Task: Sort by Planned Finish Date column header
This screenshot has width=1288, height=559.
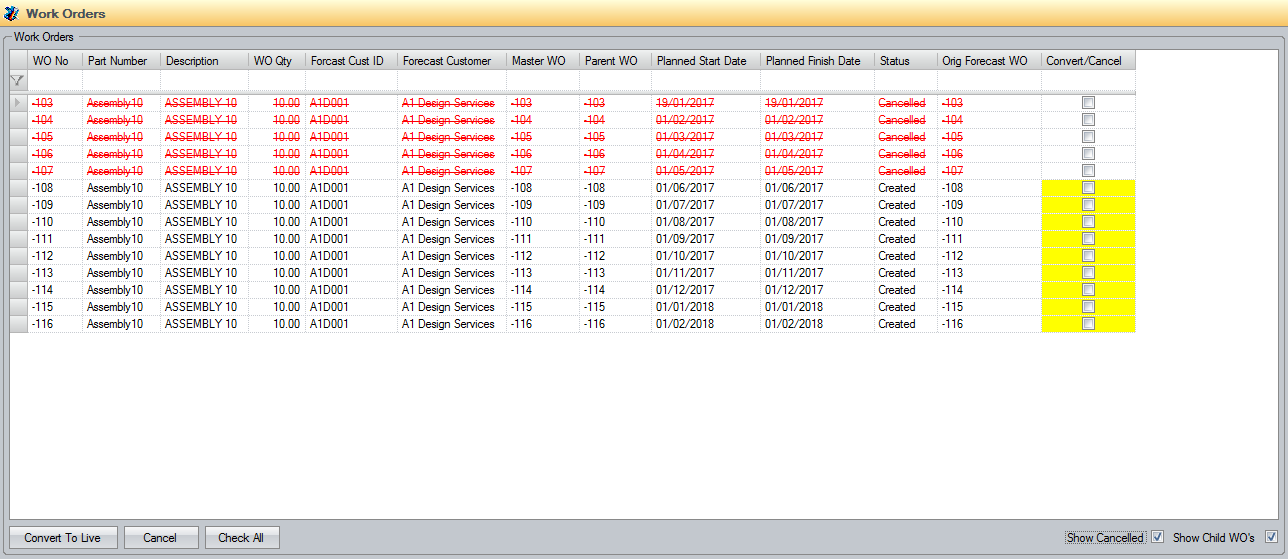Action: pyautogui.click(x=817, y=61)
